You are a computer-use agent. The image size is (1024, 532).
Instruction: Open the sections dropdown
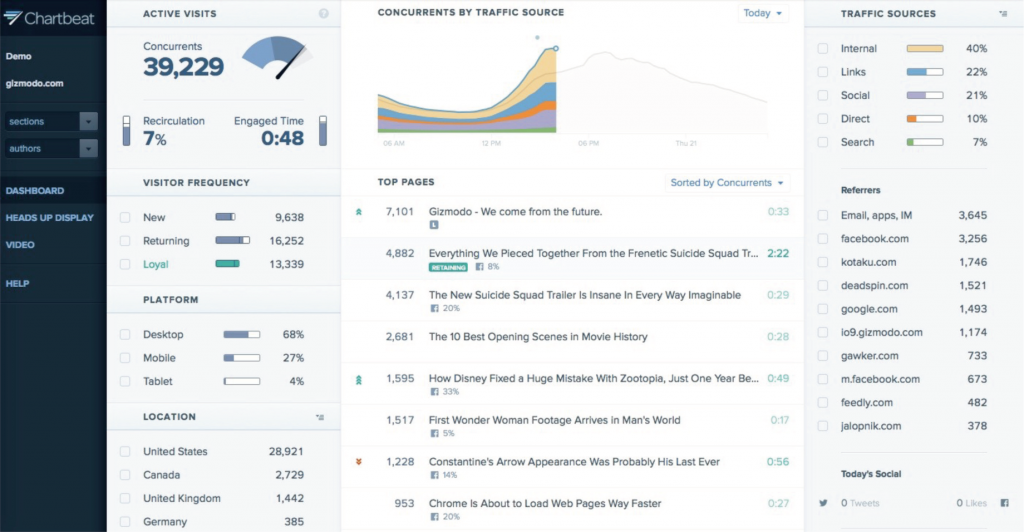click(x=51, y=121)
